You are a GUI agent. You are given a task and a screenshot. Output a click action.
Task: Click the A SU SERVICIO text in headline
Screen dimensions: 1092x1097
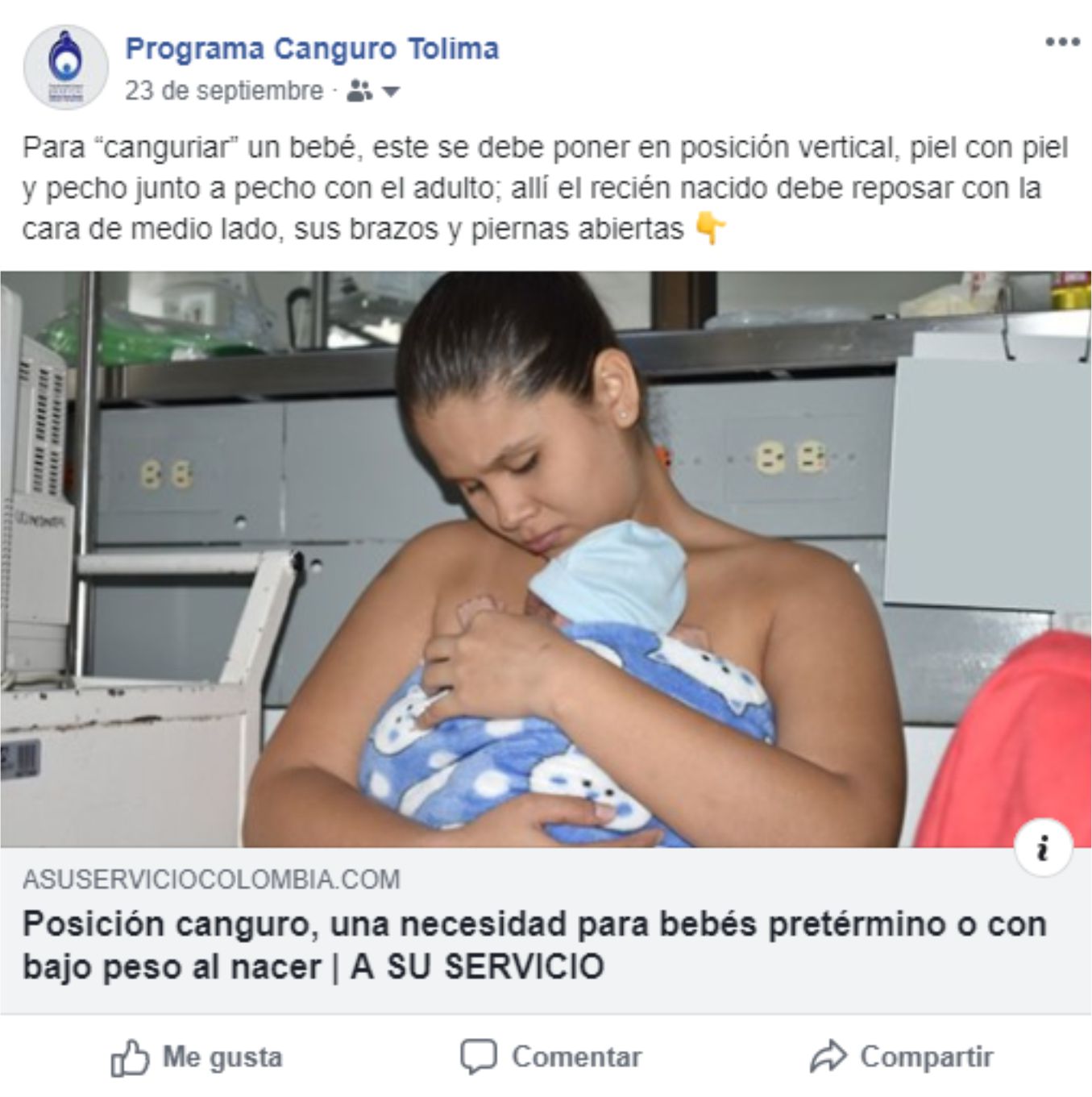[x=477, y=966]
